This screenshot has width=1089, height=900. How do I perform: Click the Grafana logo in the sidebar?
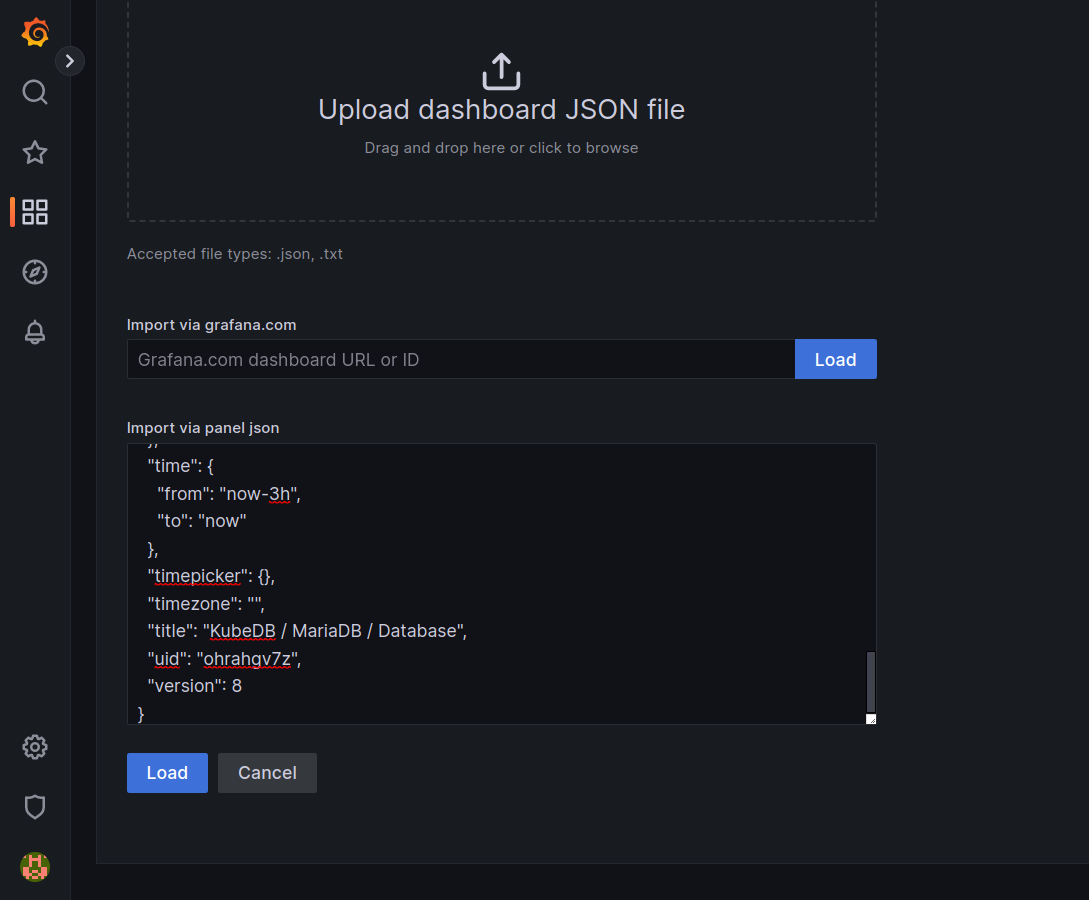(35, 32)
